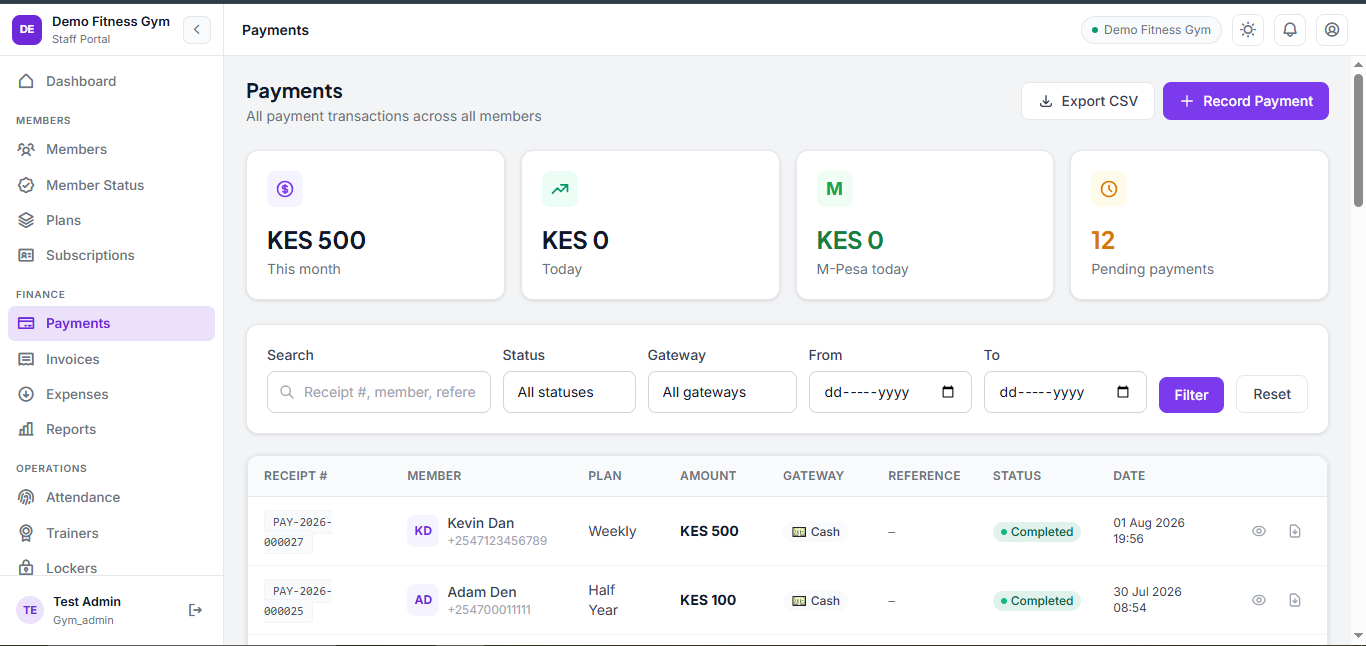Click Record Payment

pos(1246,101)
